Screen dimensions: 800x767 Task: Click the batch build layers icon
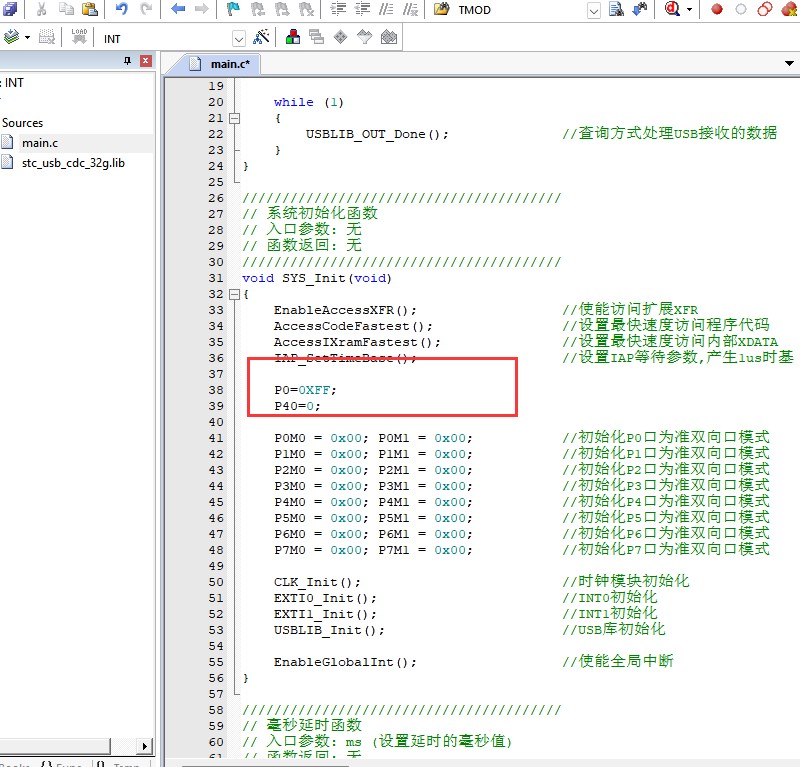(11, 37)
